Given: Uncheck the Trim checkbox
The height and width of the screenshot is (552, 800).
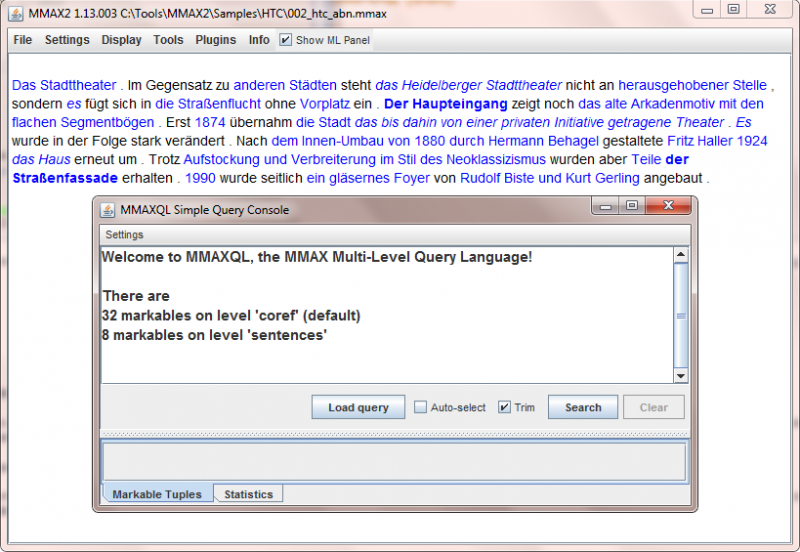Looking at the screenshot, I should pos(505,408).
